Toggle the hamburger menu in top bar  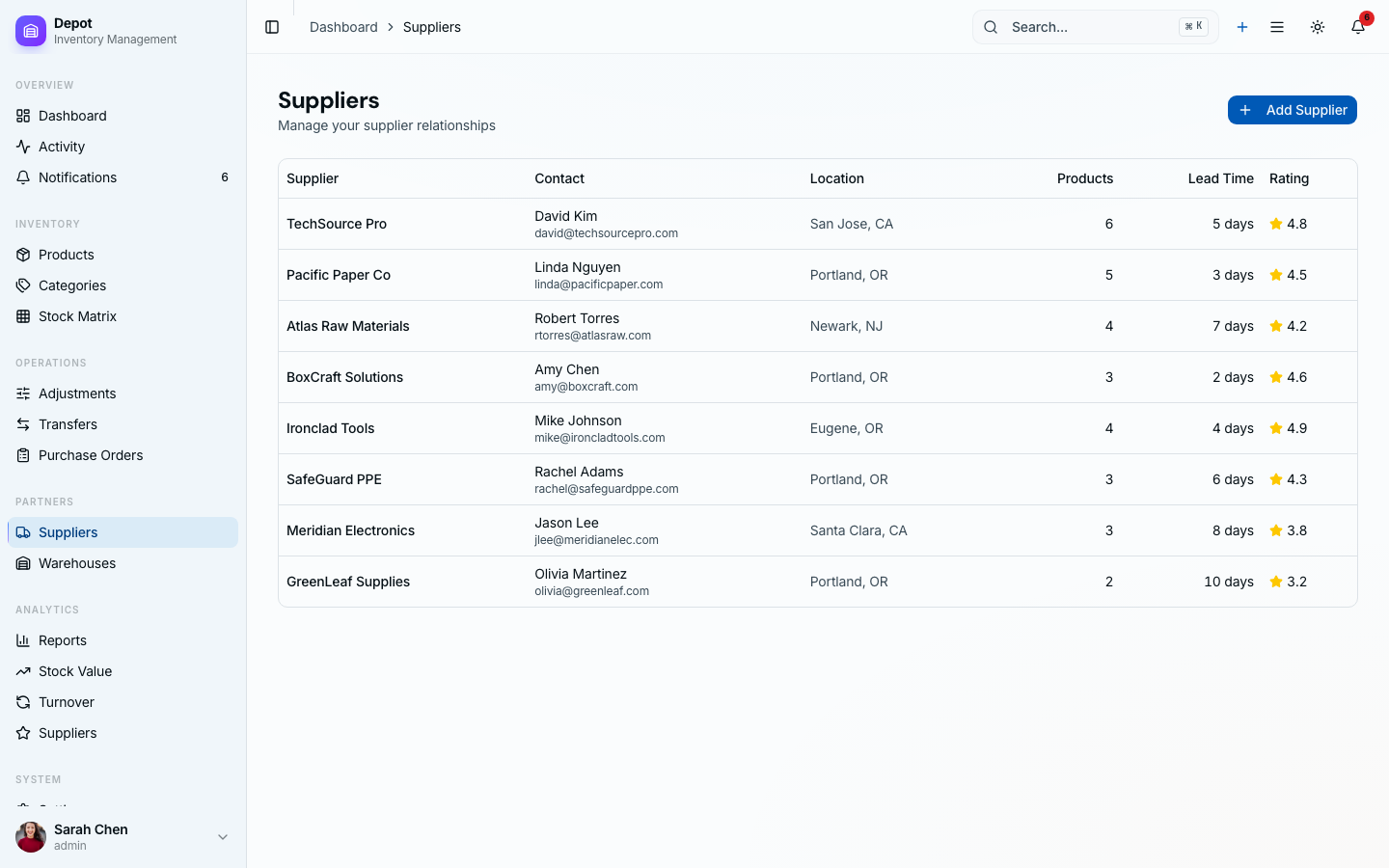click(1277, 27)
